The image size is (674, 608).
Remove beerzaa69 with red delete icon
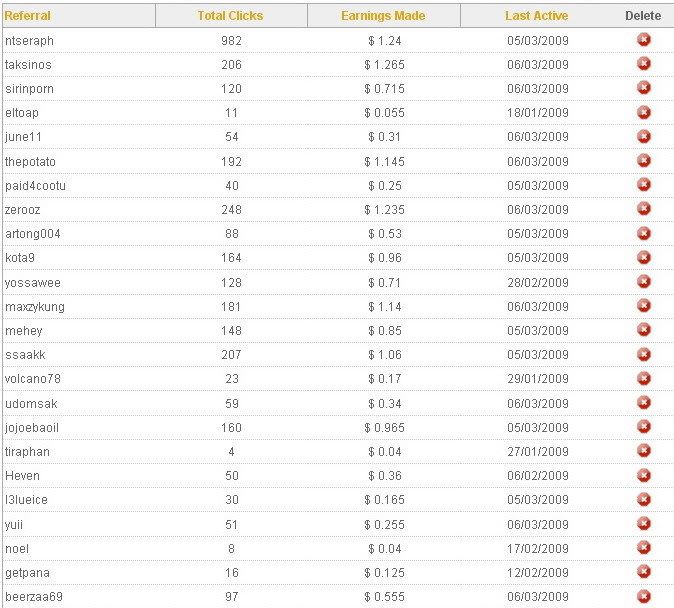(643, 596)
